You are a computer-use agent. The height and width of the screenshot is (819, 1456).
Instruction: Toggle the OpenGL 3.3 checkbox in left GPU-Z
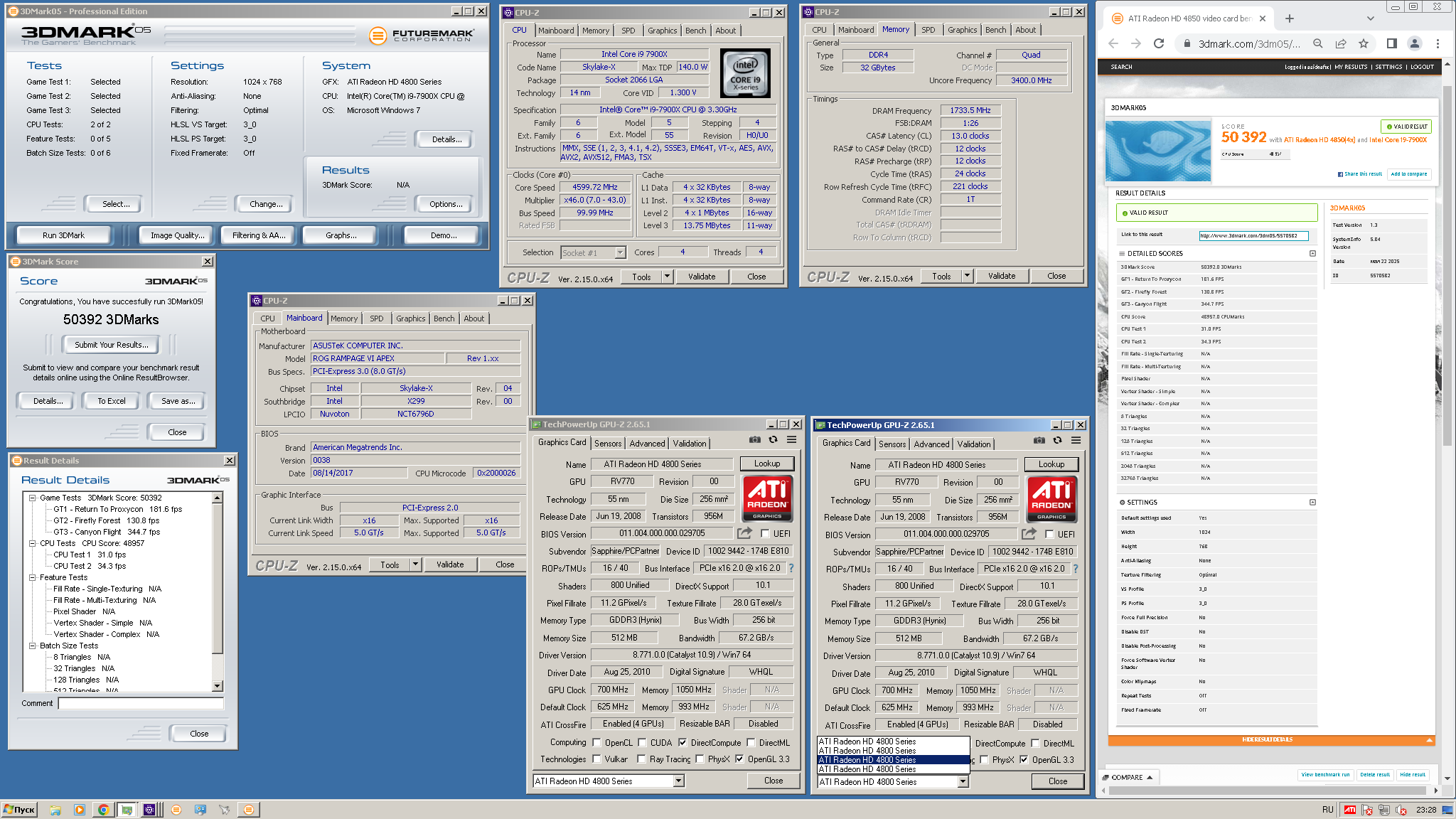click(739, 759)
